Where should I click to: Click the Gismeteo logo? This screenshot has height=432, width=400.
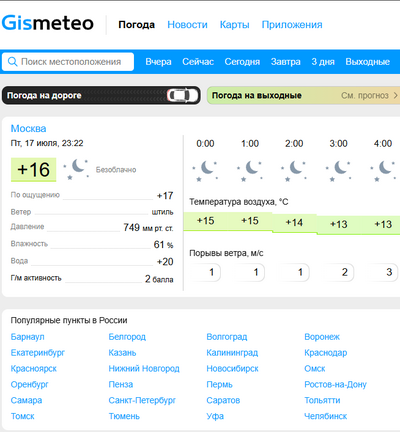(x=47, y=23)
